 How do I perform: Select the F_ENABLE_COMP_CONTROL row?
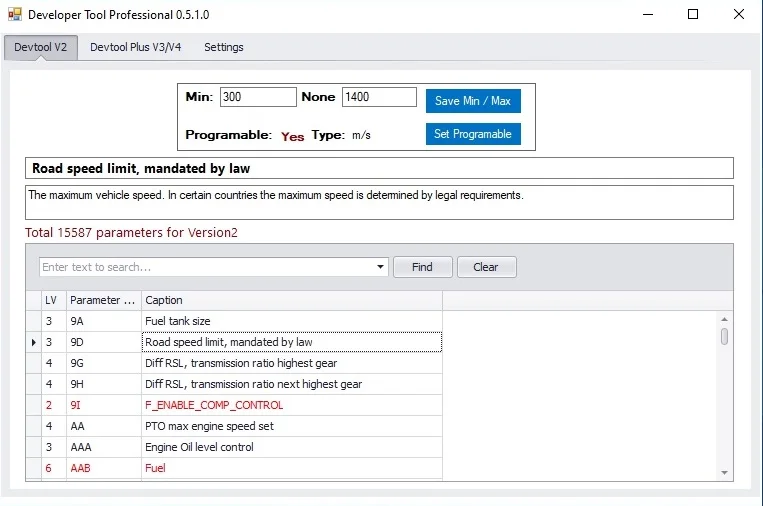pyautogui.click(x=234, y=405)
